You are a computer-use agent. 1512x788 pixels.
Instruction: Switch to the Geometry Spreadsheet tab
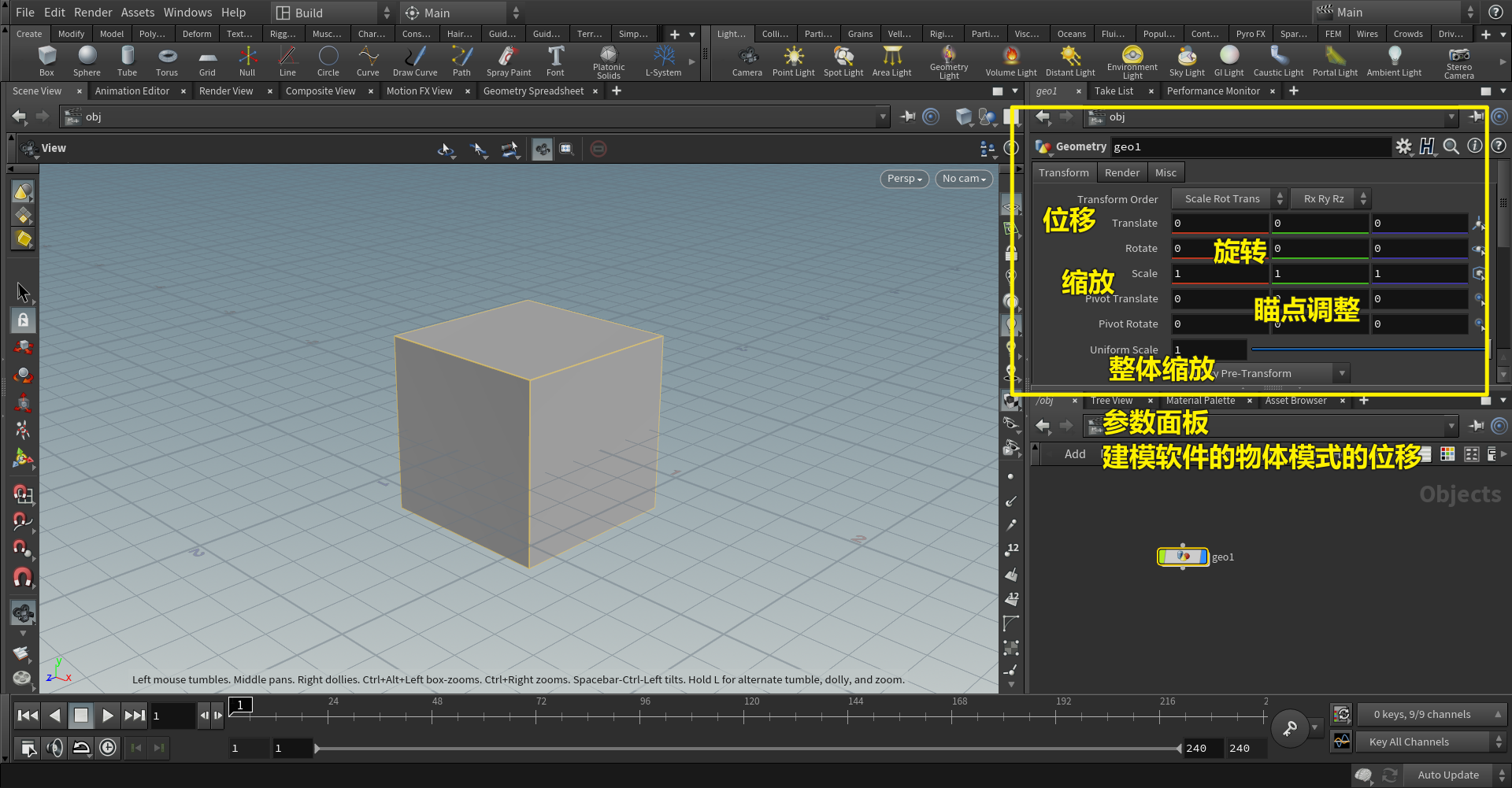coord(533,91)
